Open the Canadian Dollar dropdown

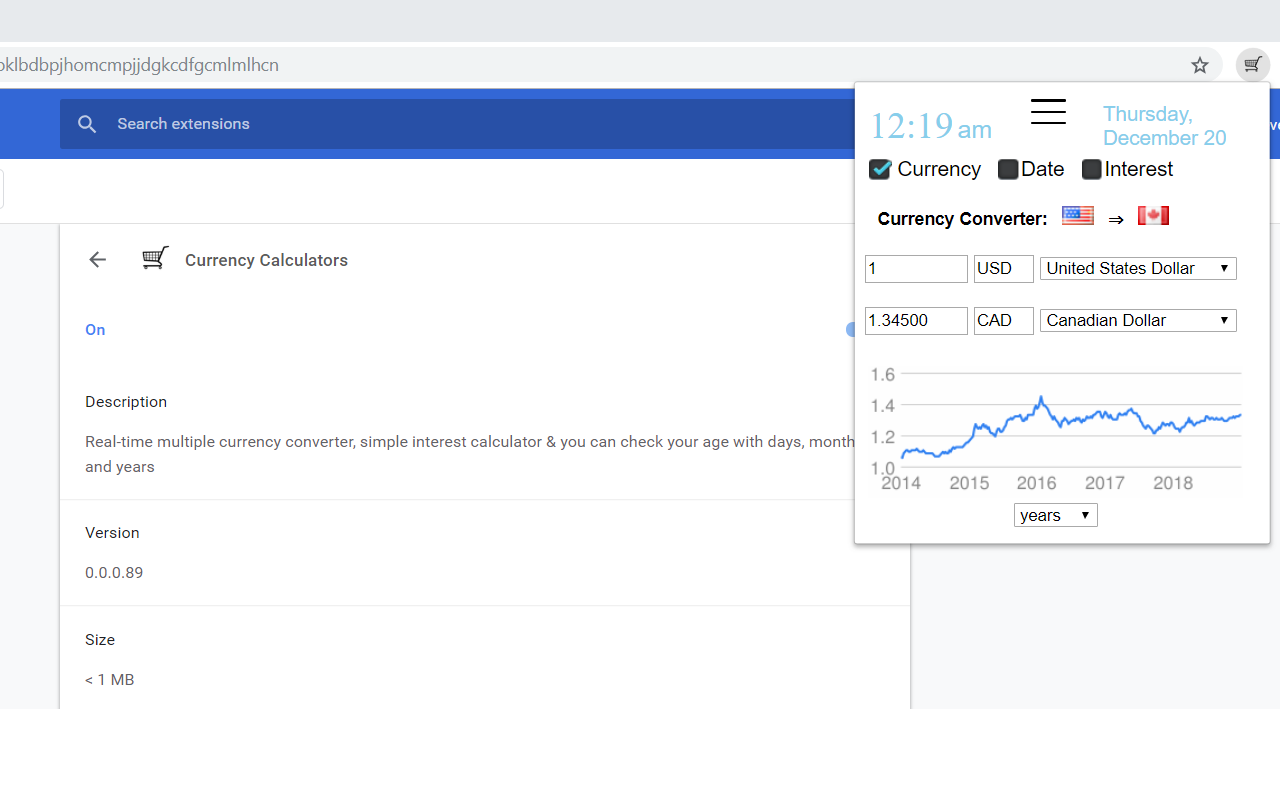[x=1138, y=320]
